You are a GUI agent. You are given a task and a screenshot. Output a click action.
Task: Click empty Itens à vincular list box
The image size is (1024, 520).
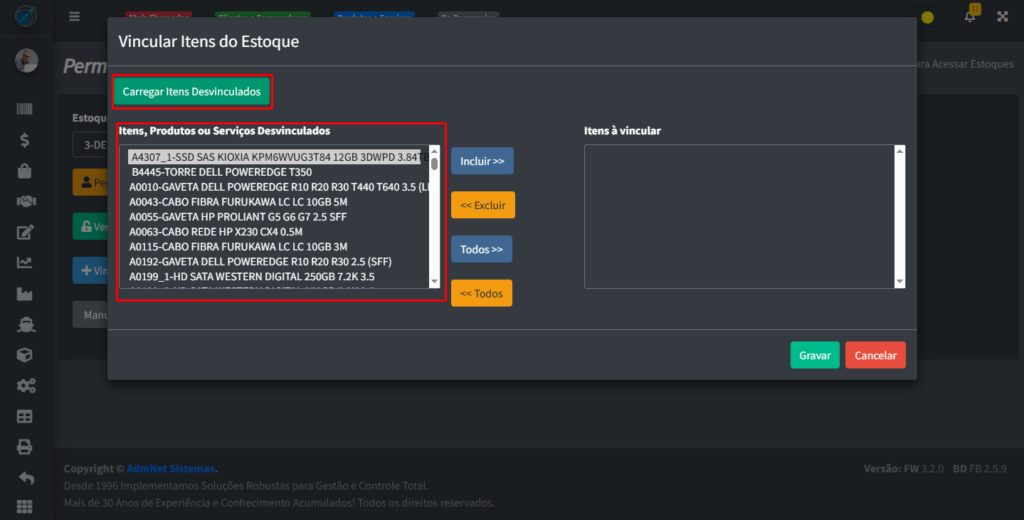tap(738, 216)
